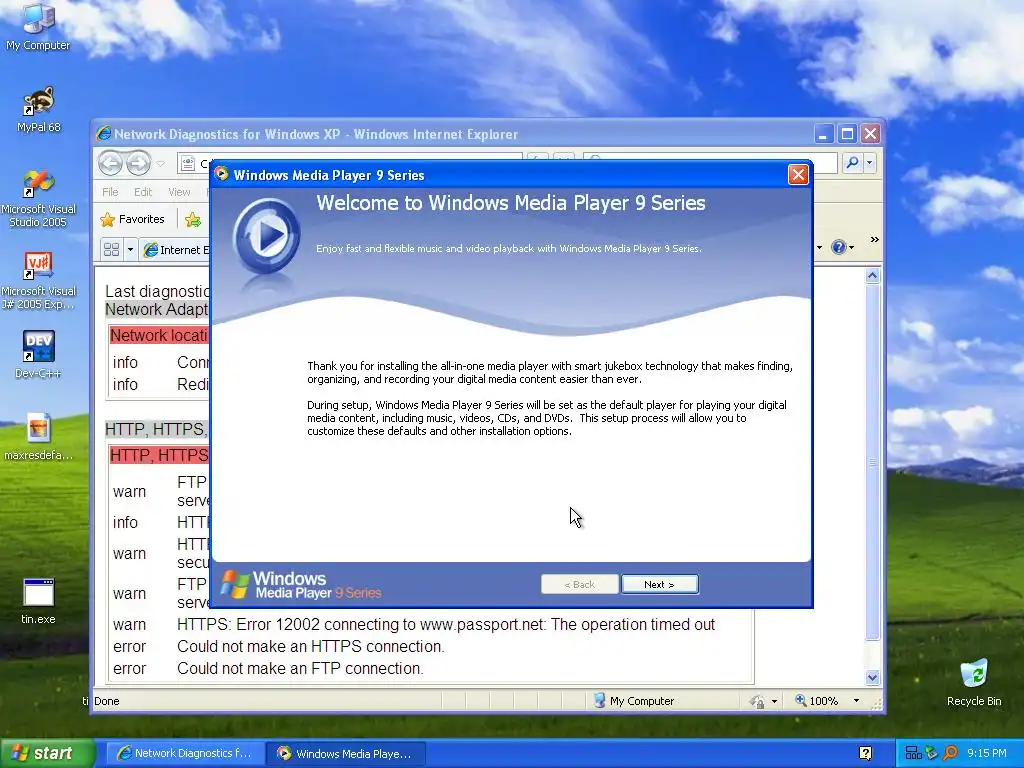Open the Recycle Bin

[x=974, y=683]
